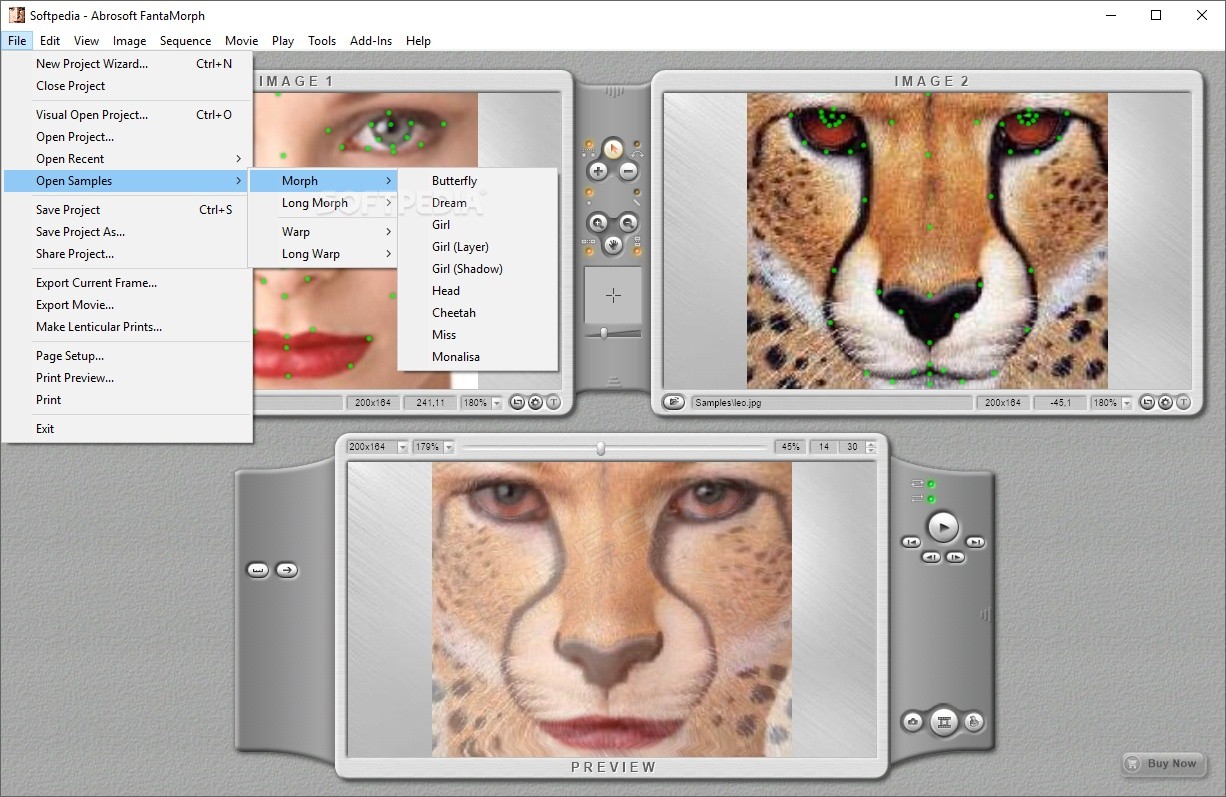
Task: Open the Image 2 zoom 180% dropdown
Action: [x=1127, y=403]
